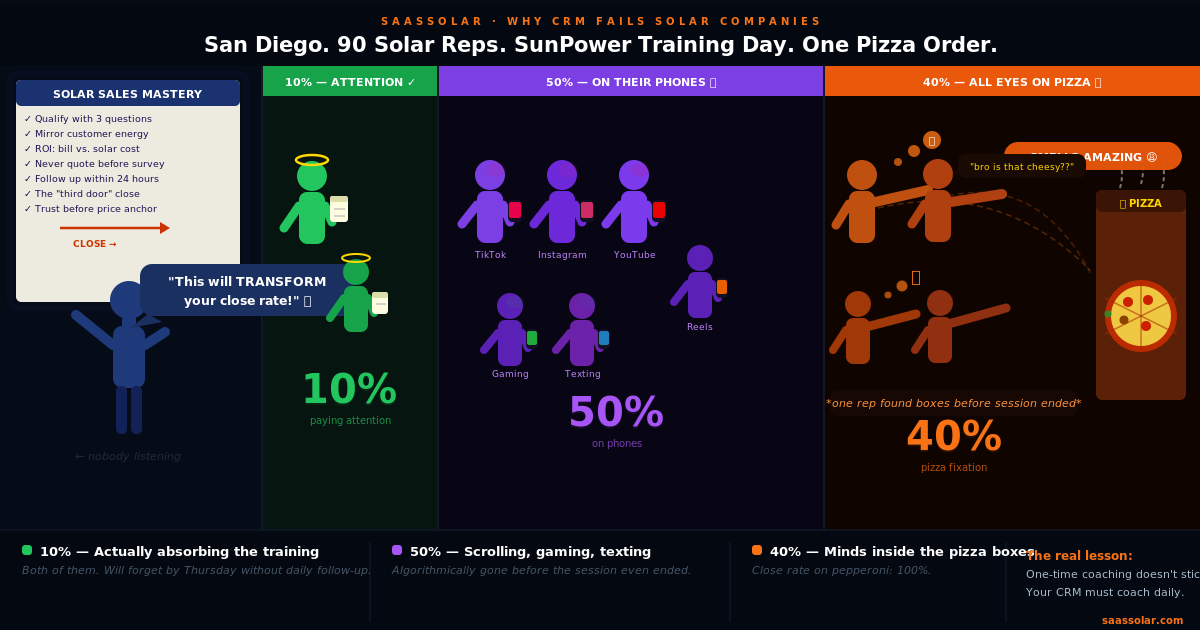Screen dimensions: 1200x630
Task: Click "Close rate on pepperoni: 100%." line
Action: (x=841, y=571)
